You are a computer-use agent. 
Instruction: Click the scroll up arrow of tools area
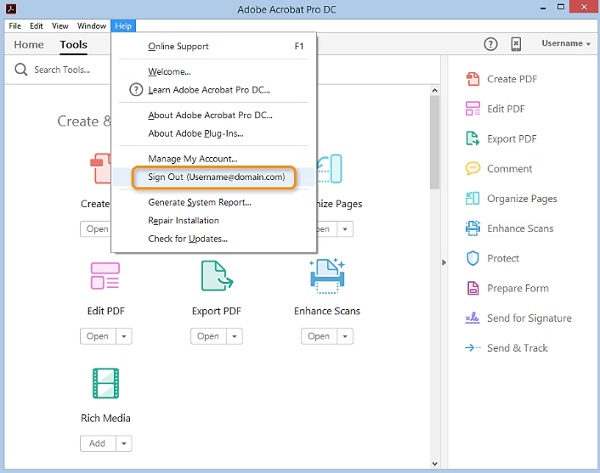tap(435, 90)
